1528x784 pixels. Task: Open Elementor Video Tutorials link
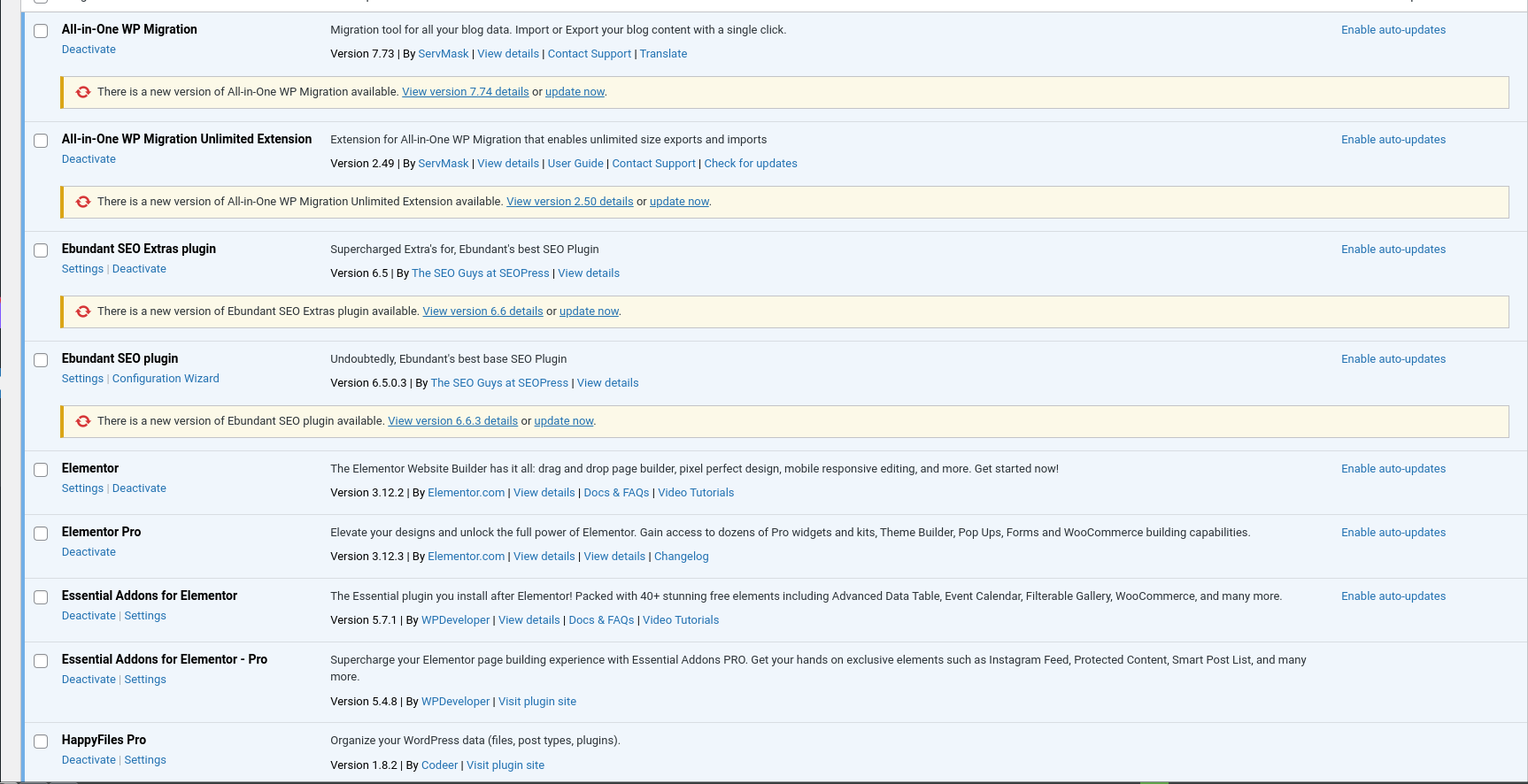(x=695, y=493)
